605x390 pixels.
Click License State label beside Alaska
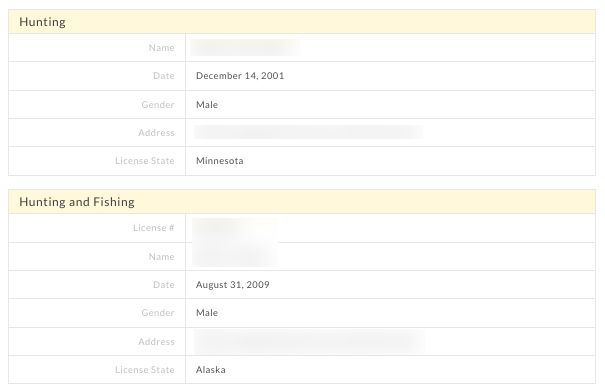145,370
